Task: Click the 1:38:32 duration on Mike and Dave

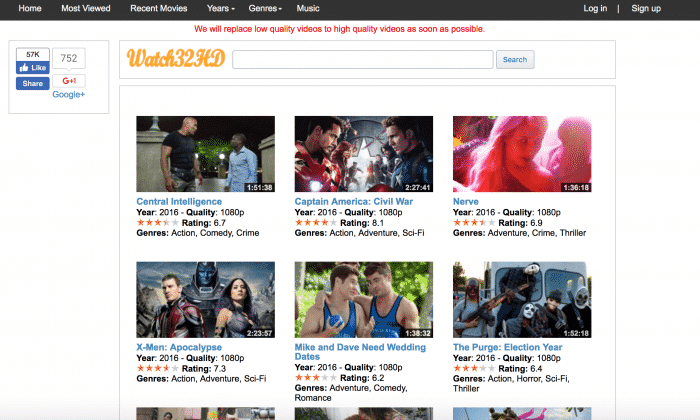Action: point(418,333)
